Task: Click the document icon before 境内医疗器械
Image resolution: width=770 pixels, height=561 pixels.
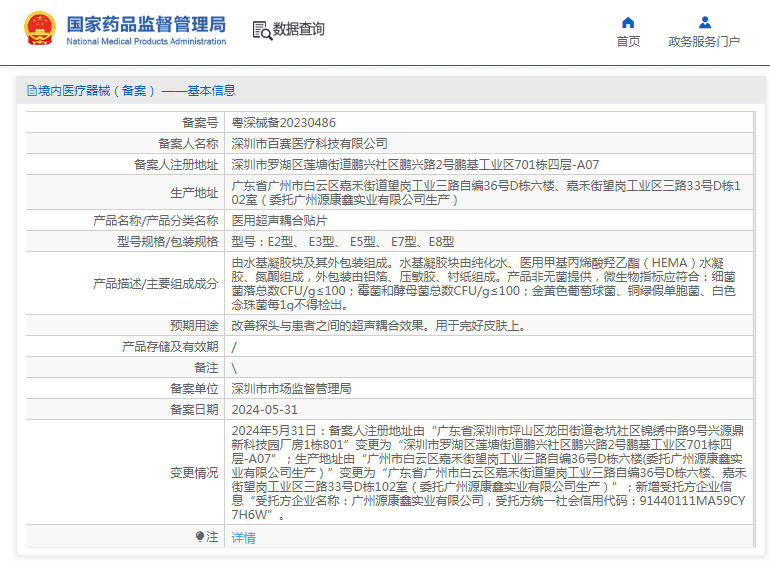Action: [x=31, y=90]
